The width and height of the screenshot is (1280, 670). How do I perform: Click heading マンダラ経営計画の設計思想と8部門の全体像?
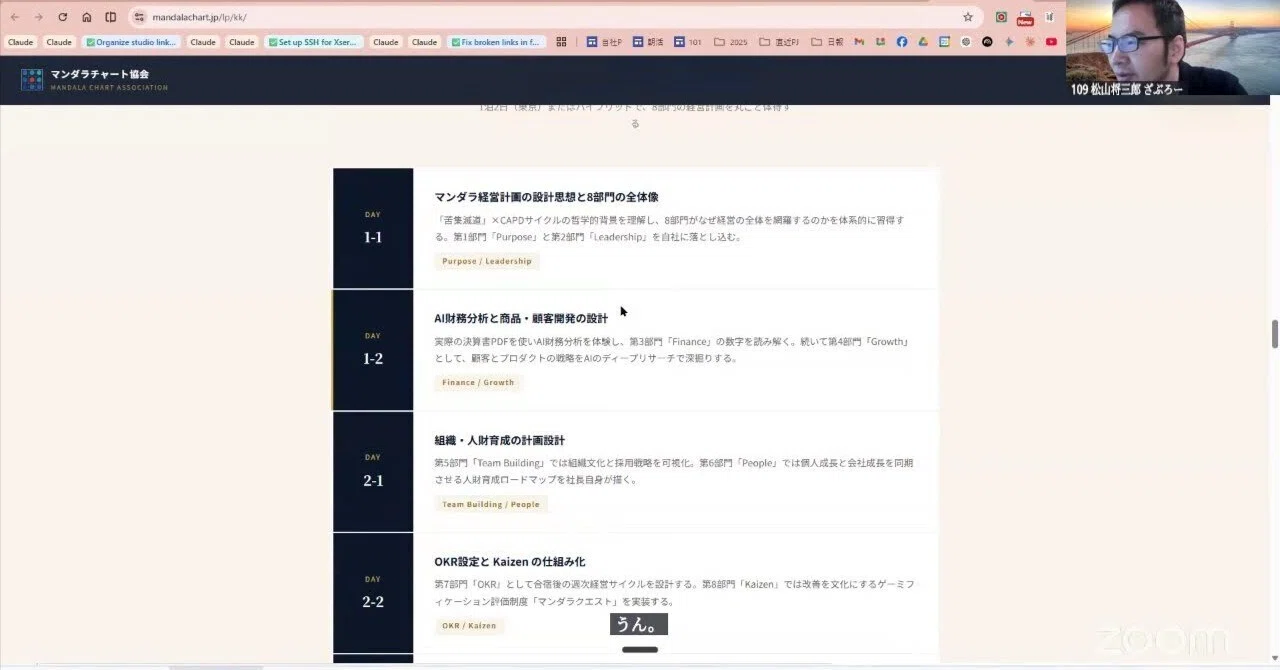tap(546, 197)
